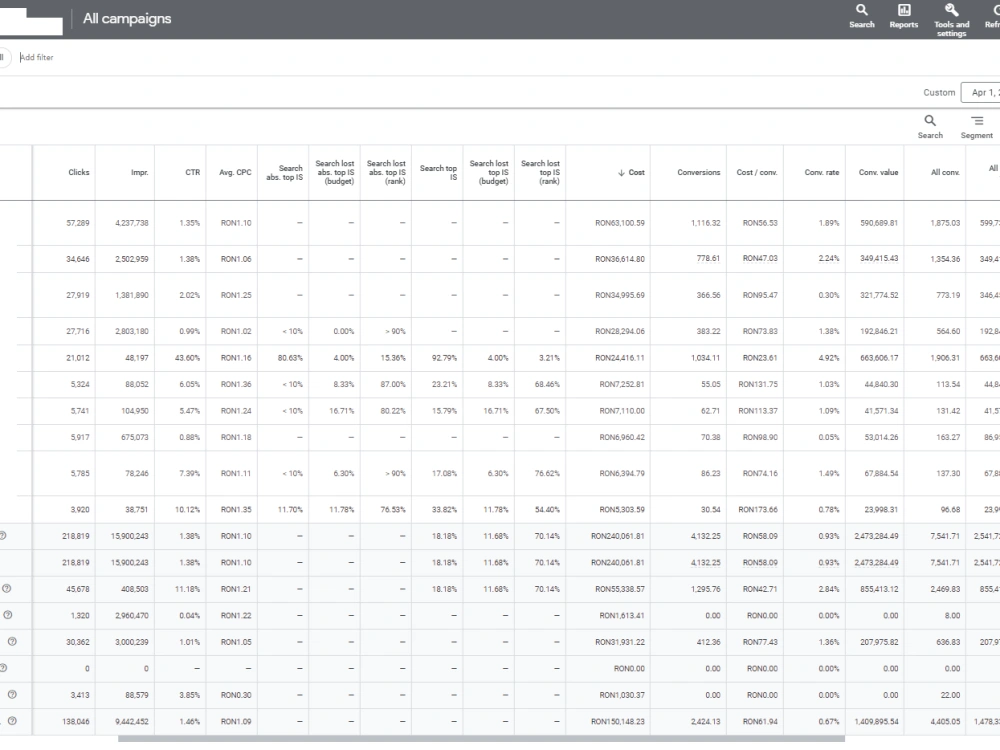The width and height of the screenshot is (1000, 750).
Task: Click the table Search magnifier icon
Action: click(x=930, y=126)
